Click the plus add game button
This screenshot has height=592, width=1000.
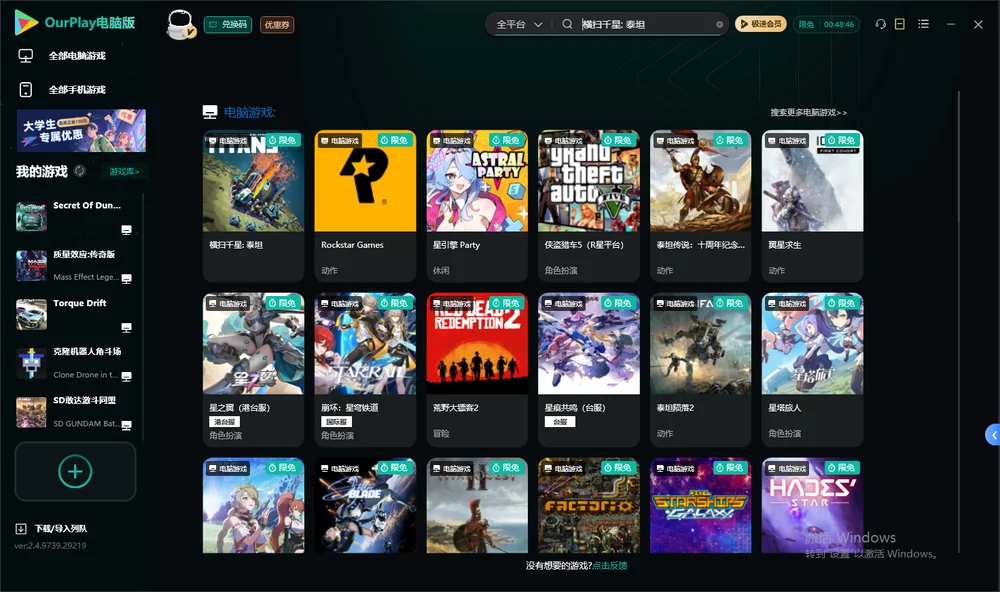click(x=75, y=471)
